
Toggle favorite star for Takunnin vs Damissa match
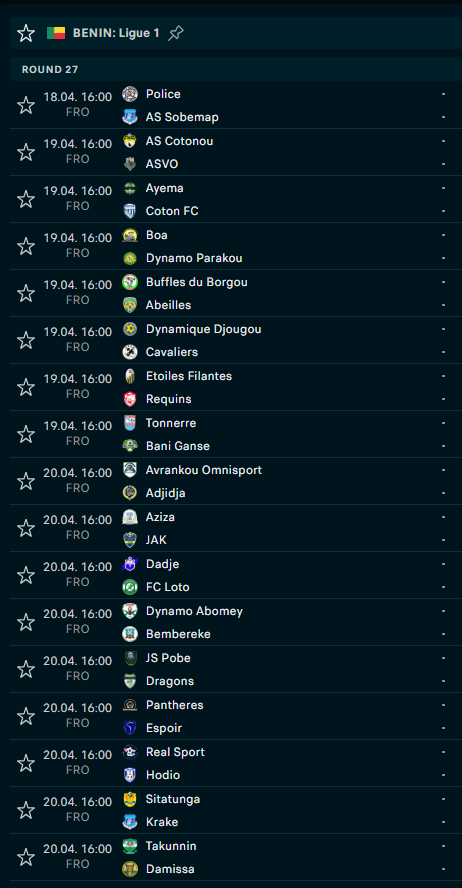click(x=26, y=857)
